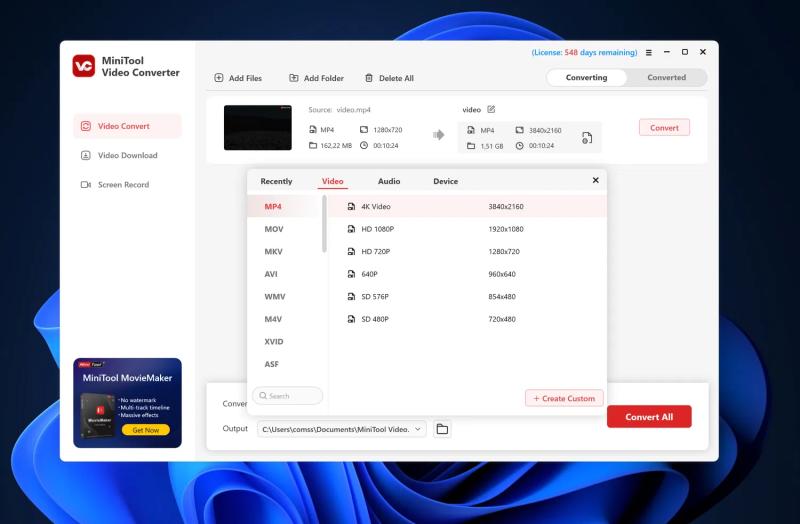Click the video.mp4 thumbnail preview
Viewport: 800px width, 524px height.
tap(258, 128)
